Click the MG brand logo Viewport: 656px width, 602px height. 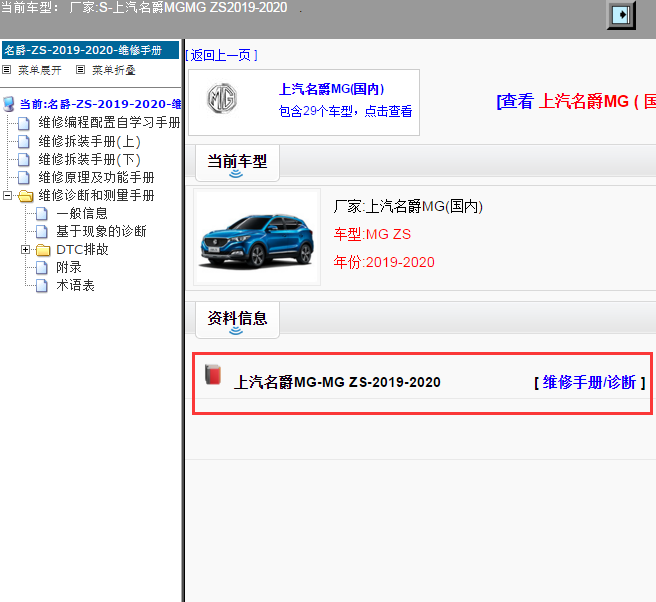222,99
